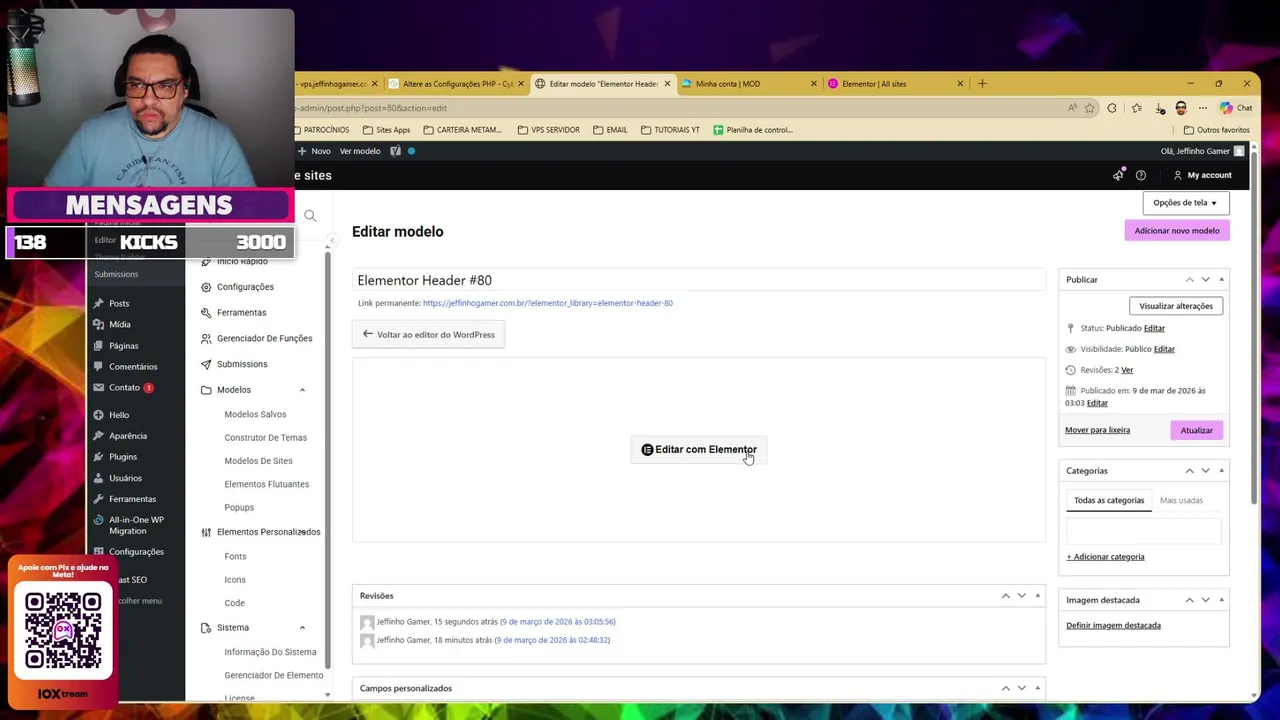Open Mídia in the WordPress sidebar
1280x720 pixels.
point(120,324)
